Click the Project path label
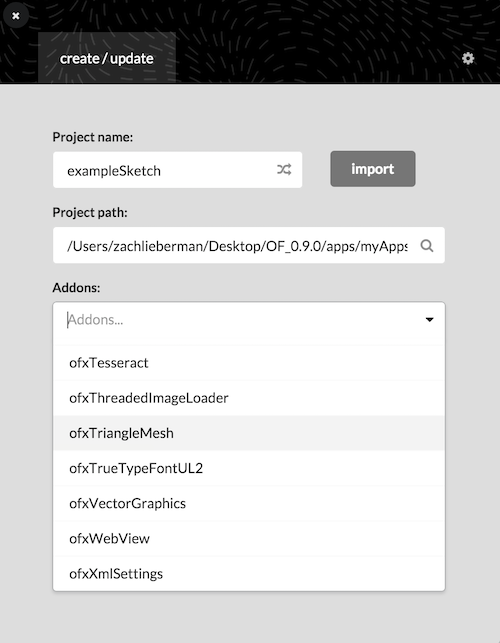Screen dimensions: 500x643 click(x=90, y=212)
